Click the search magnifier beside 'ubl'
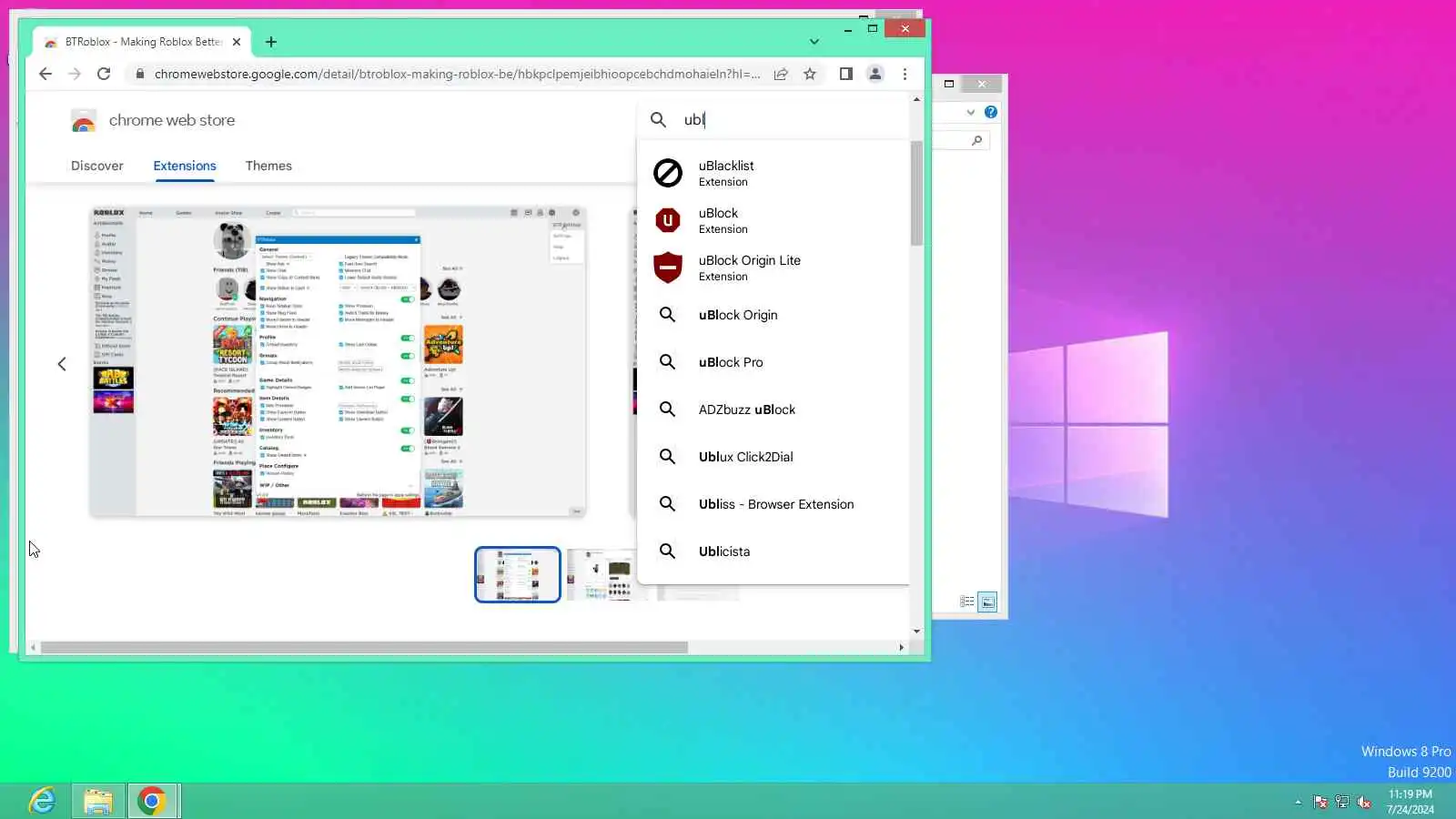 (658, 119)
